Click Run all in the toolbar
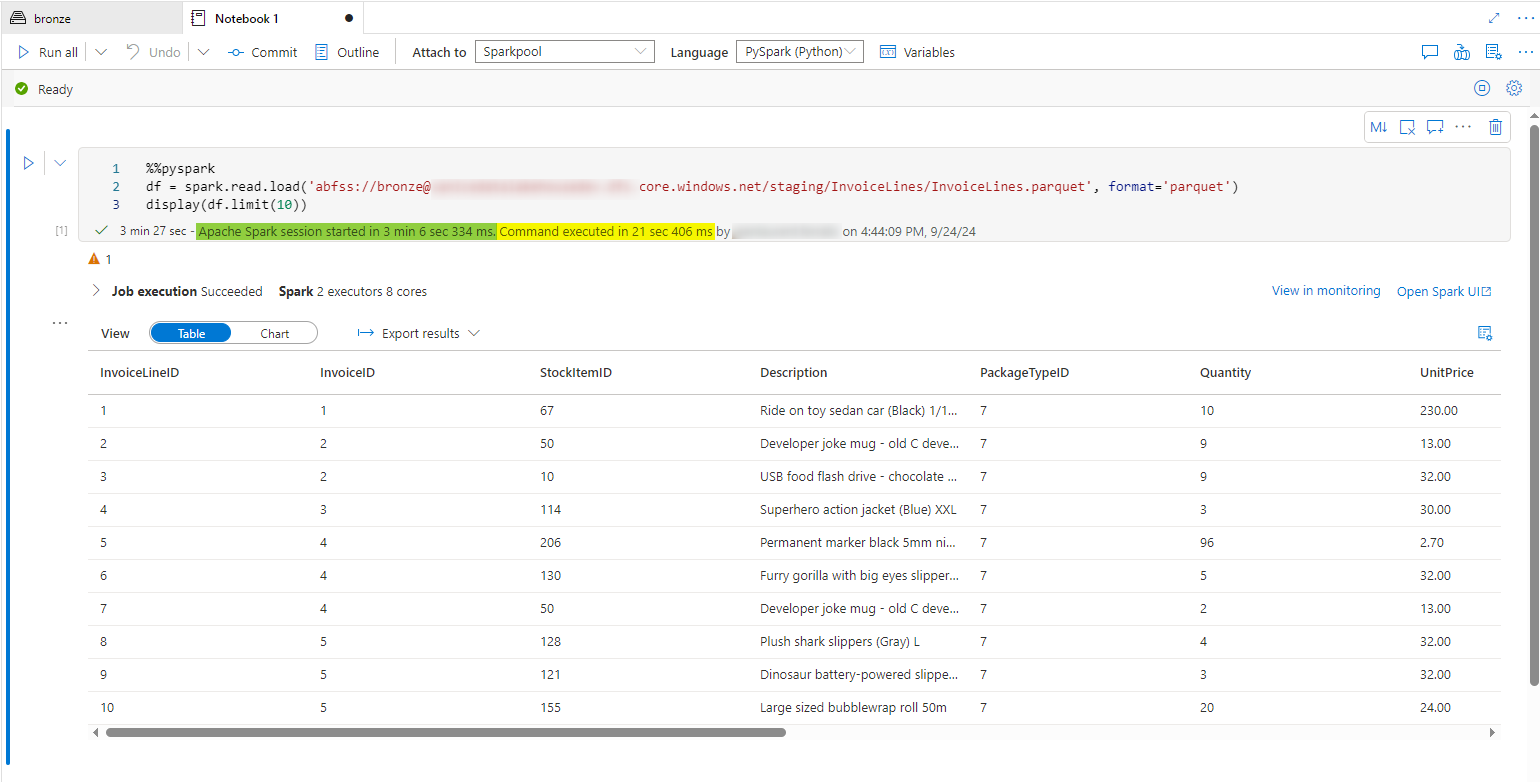Image resolution: width=1540 pixels, height=782 pixels. pyautogui.click(x=47, y=52)
